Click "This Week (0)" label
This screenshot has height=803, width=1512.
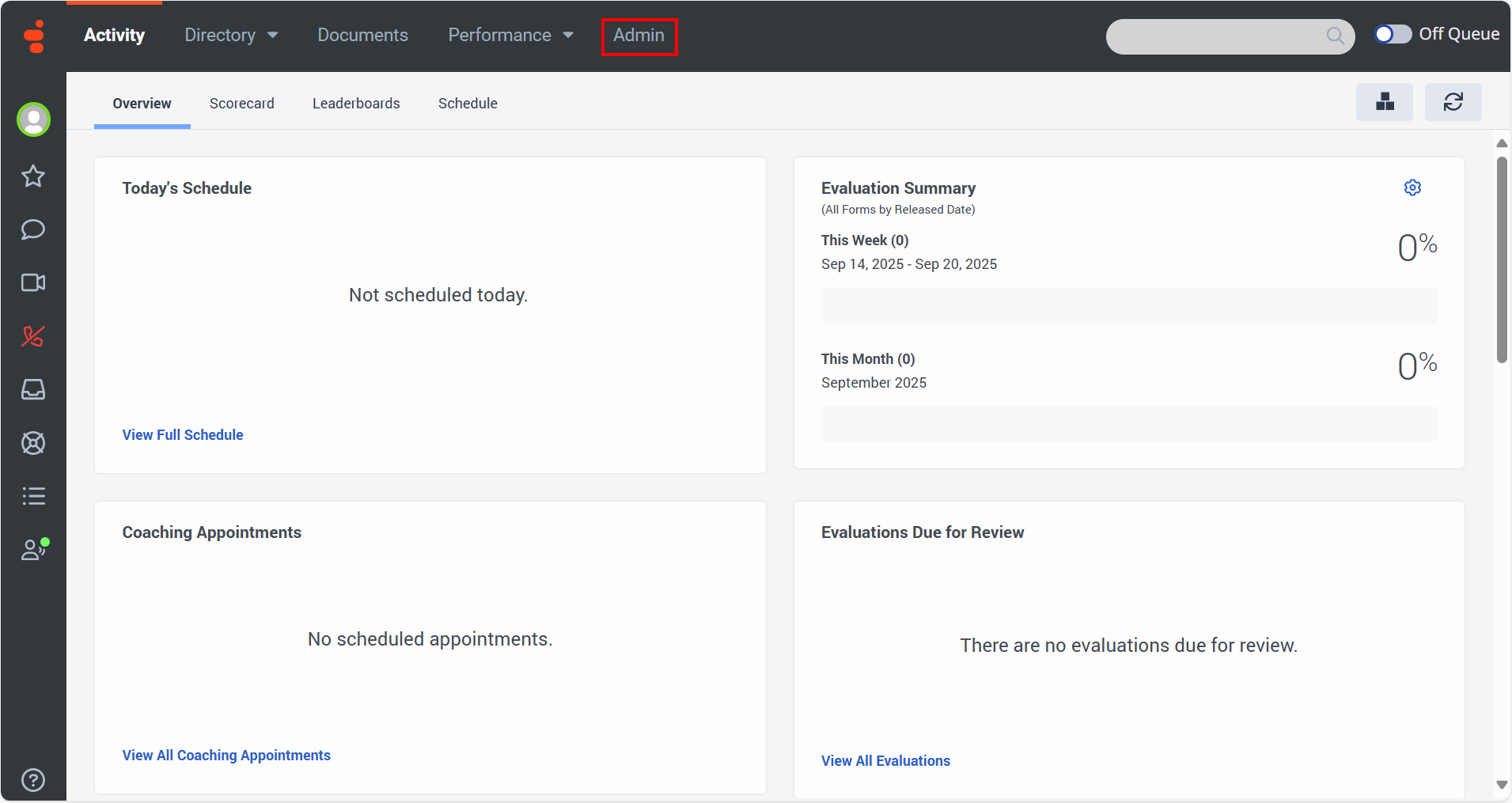(865, 241)
